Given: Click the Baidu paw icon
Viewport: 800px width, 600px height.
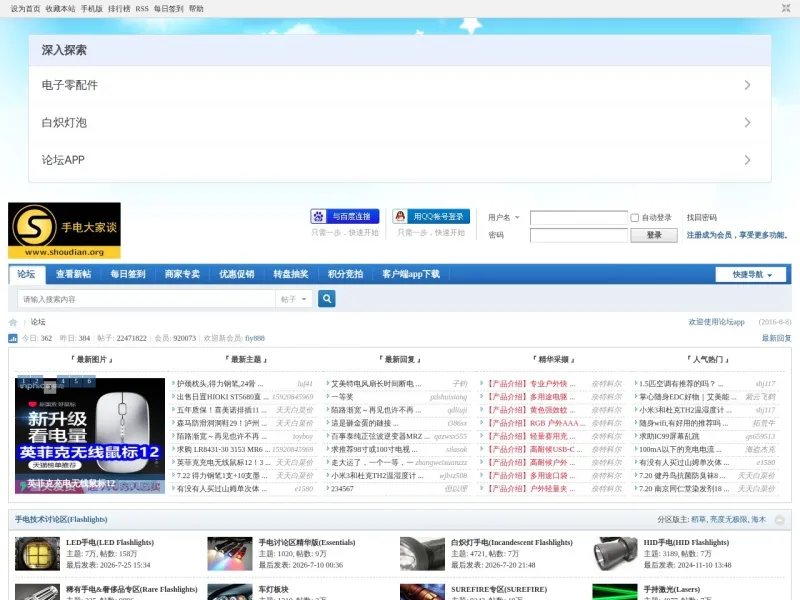Looking at the screenshot, I should (318, 216).
